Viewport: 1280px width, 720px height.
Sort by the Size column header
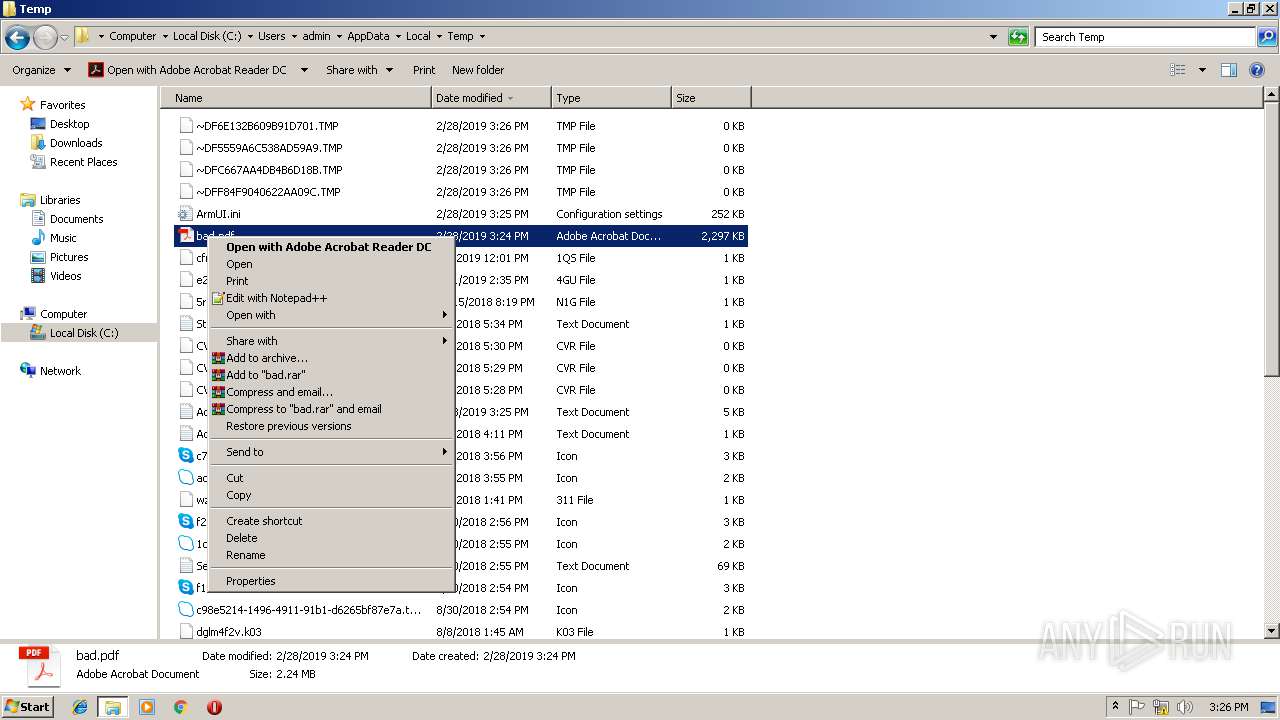[x=711, y=98]
